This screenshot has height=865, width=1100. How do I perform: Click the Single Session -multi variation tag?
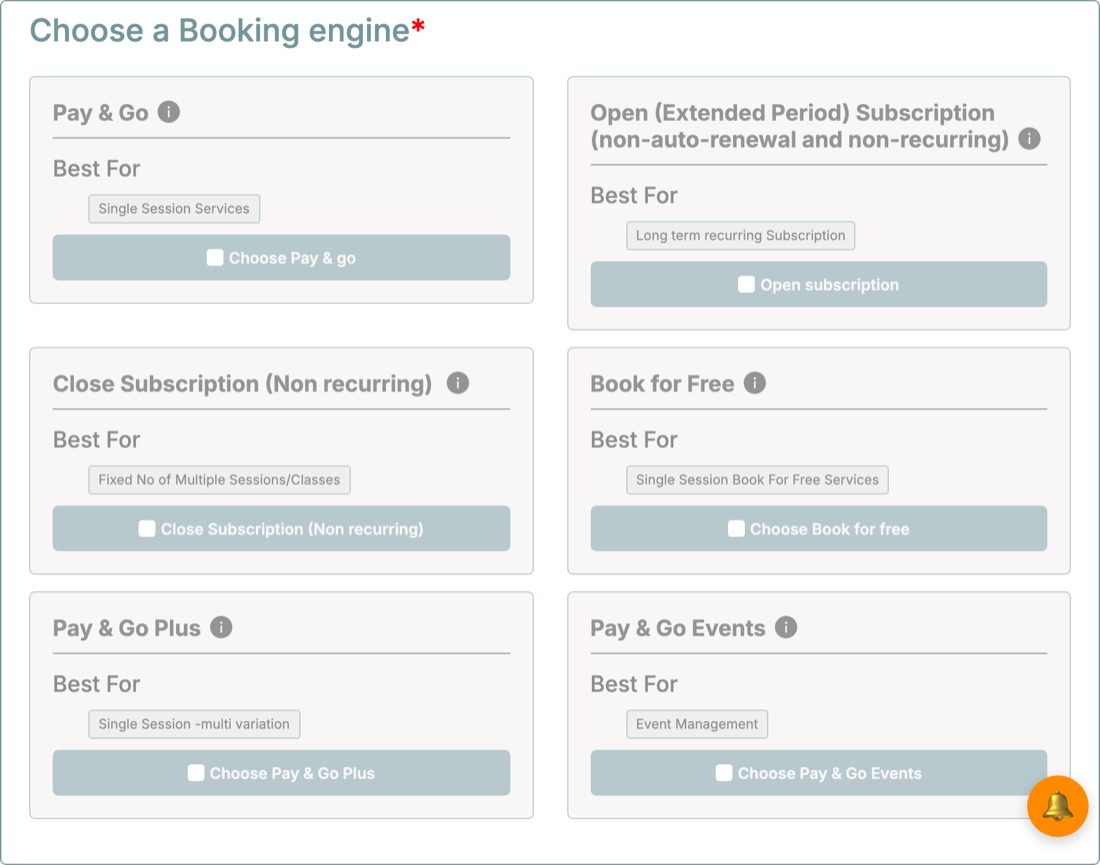pyautogui.click(x=194, y=724)
